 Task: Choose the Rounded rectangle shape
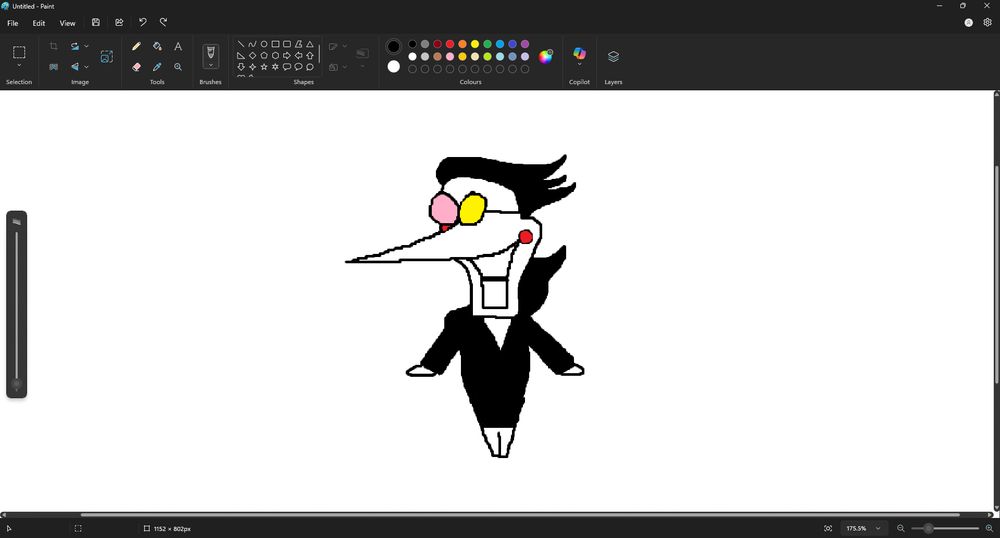287,44
